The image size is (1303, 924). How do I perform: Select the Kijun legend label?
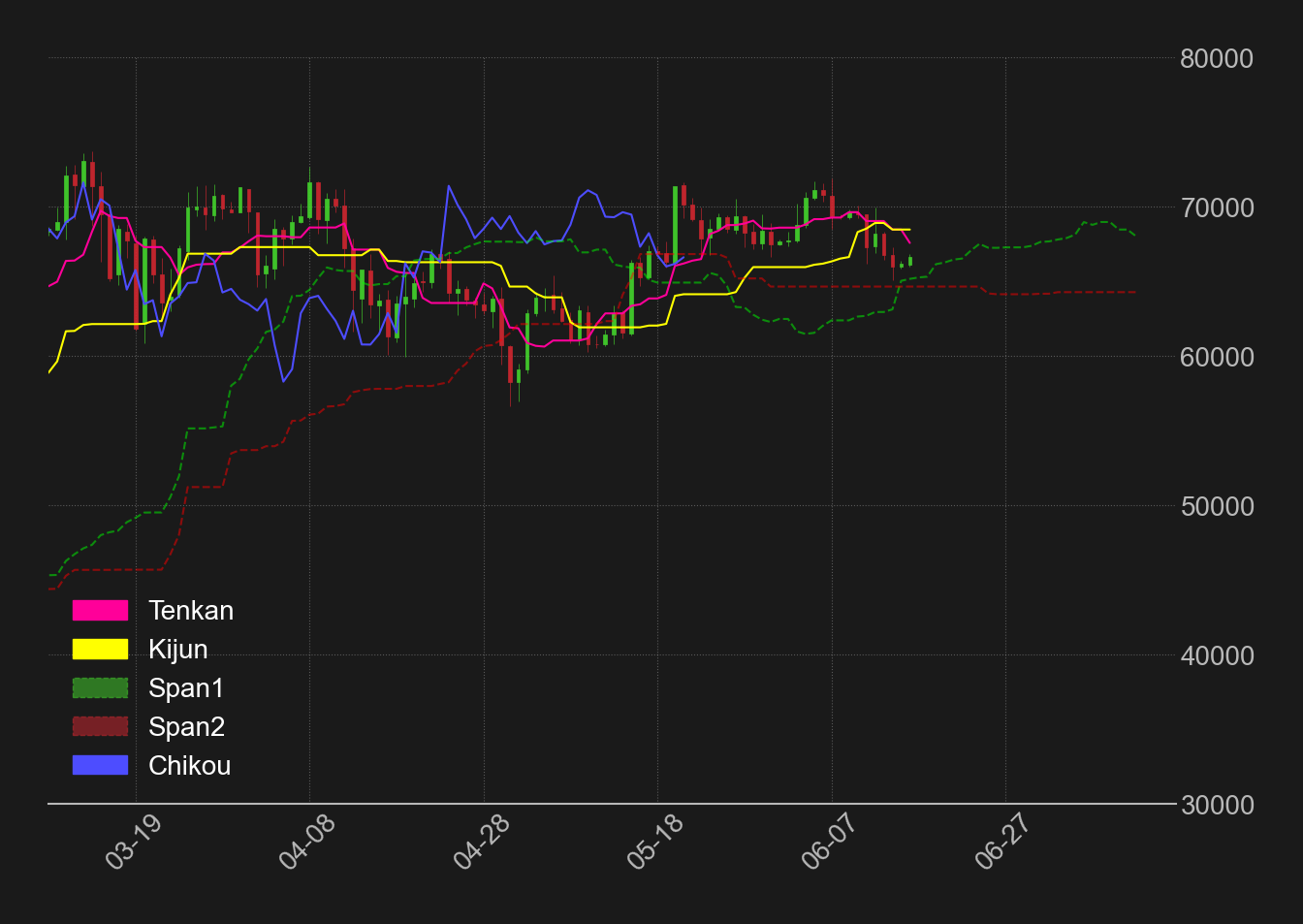tap(178, 650)
